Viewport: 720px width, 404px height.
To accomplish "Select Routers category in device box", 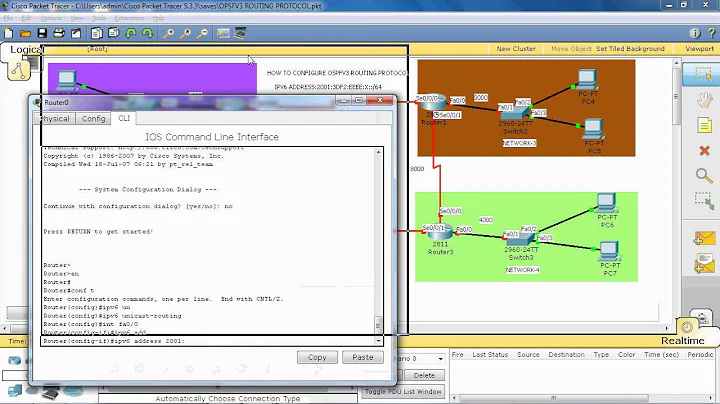I will (x=14, y=361).
